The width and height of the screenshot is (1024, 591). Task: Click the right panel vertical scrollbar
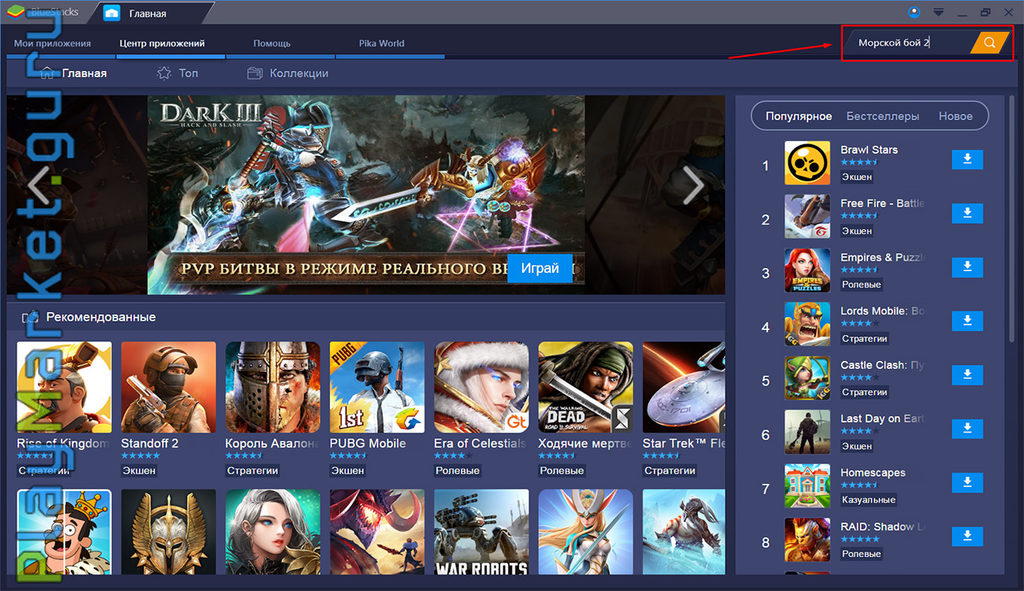point(1012,219)
